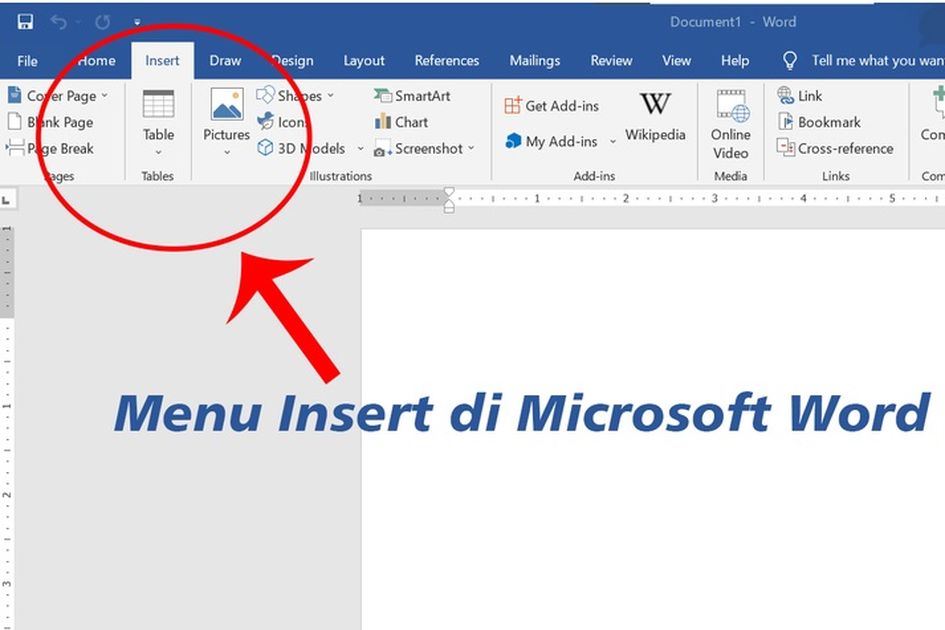This screenshot has width=945, height=630.
Task: Switch to the Draw tab
Action: point(224,60)
